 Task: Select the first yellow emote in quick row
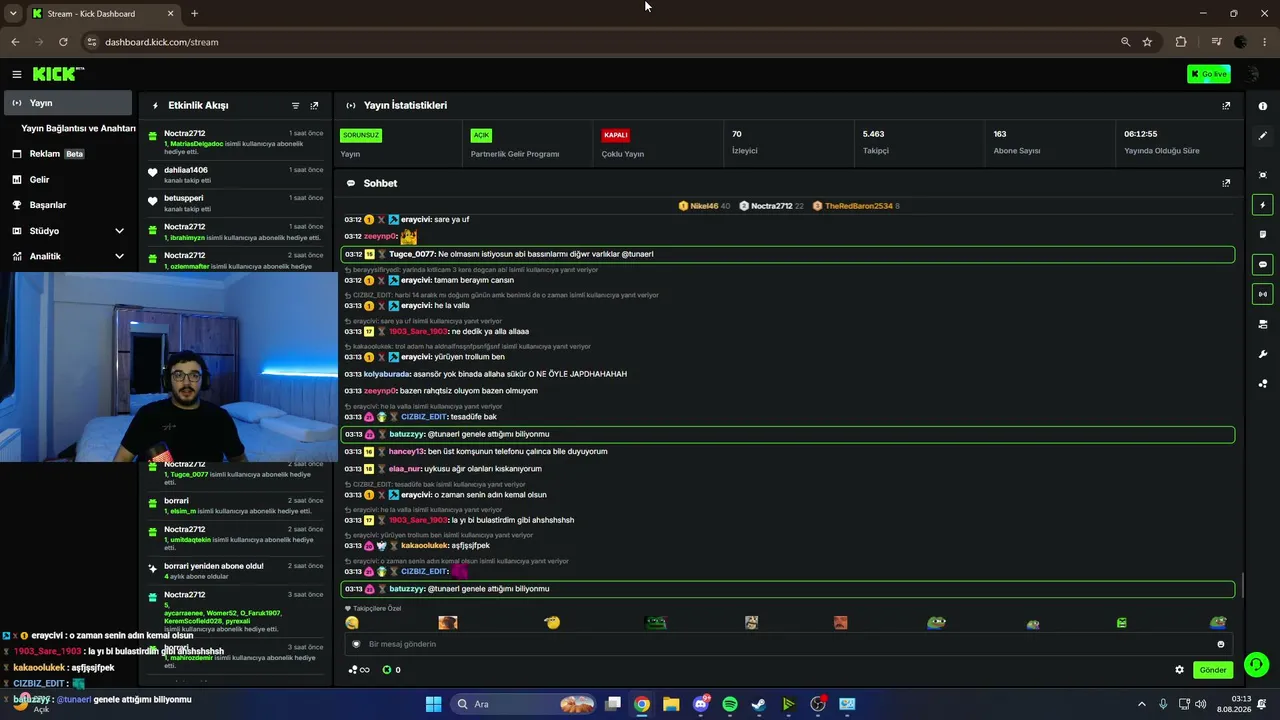pos(352,622)
